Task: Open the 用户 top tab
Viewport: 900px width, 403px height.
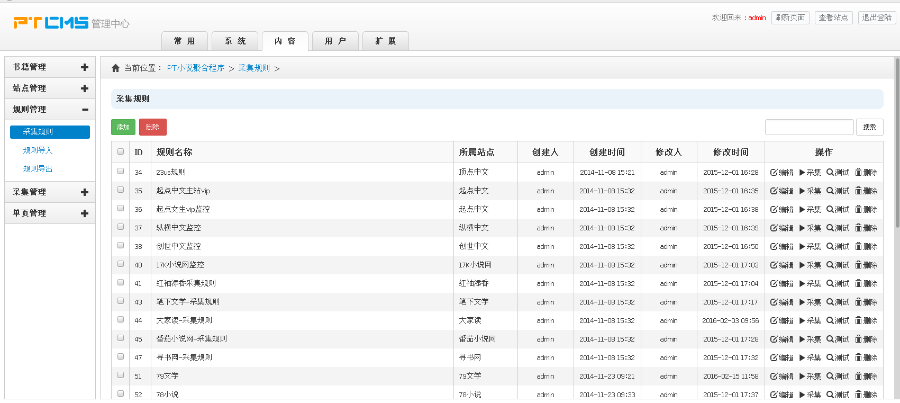Action: click(335, 41)
